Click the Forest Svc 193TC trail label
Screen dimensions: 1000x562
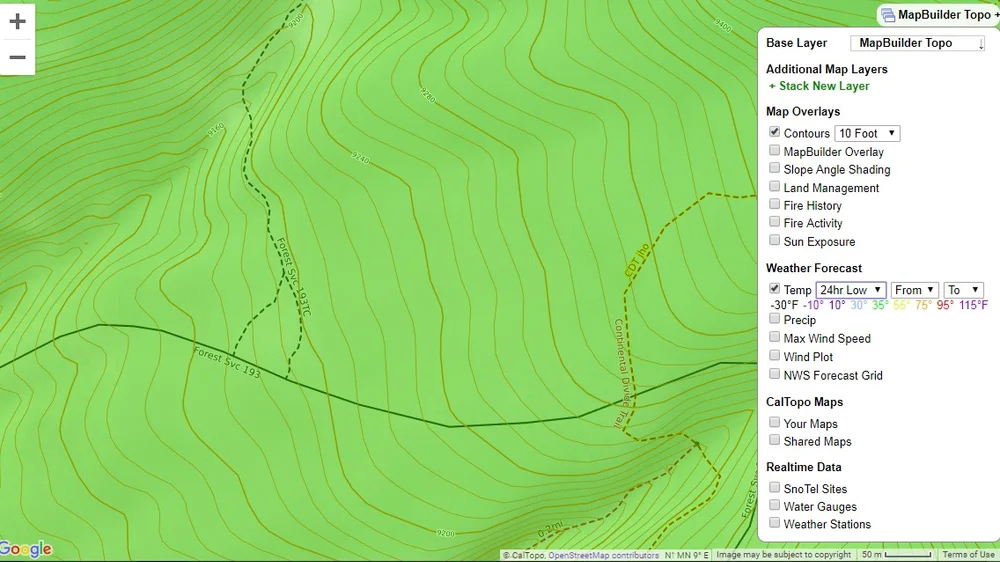293,276
